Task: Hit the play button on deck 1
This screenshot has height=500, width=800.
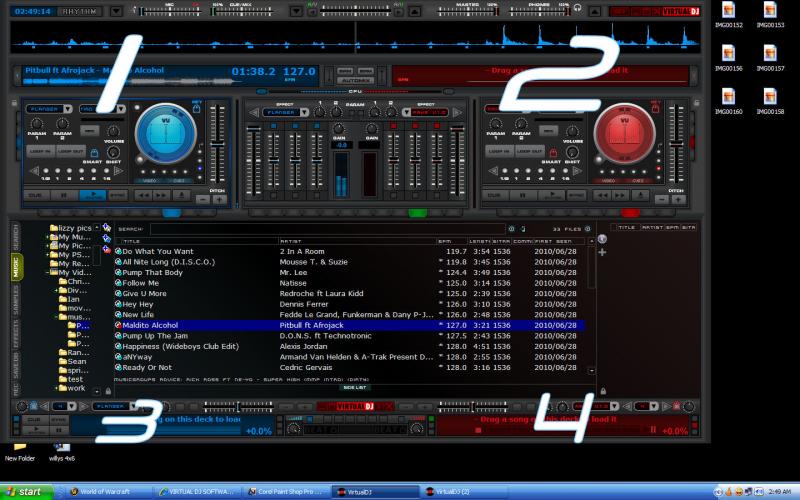Action: click(92, 195)
